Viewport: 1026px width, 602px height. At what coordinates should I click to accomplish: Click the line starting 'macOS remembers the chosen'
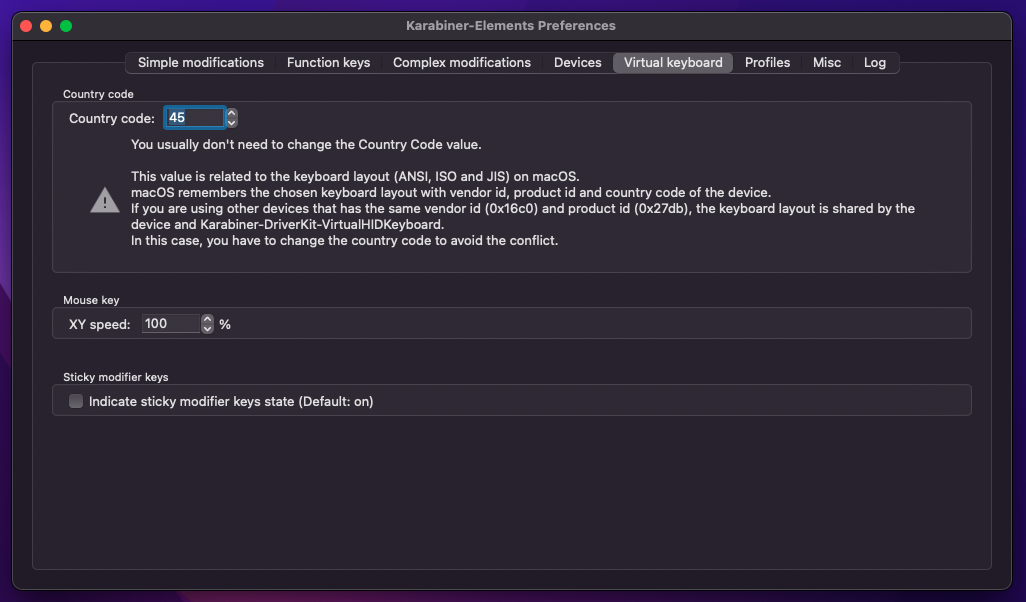pos(451,192)
